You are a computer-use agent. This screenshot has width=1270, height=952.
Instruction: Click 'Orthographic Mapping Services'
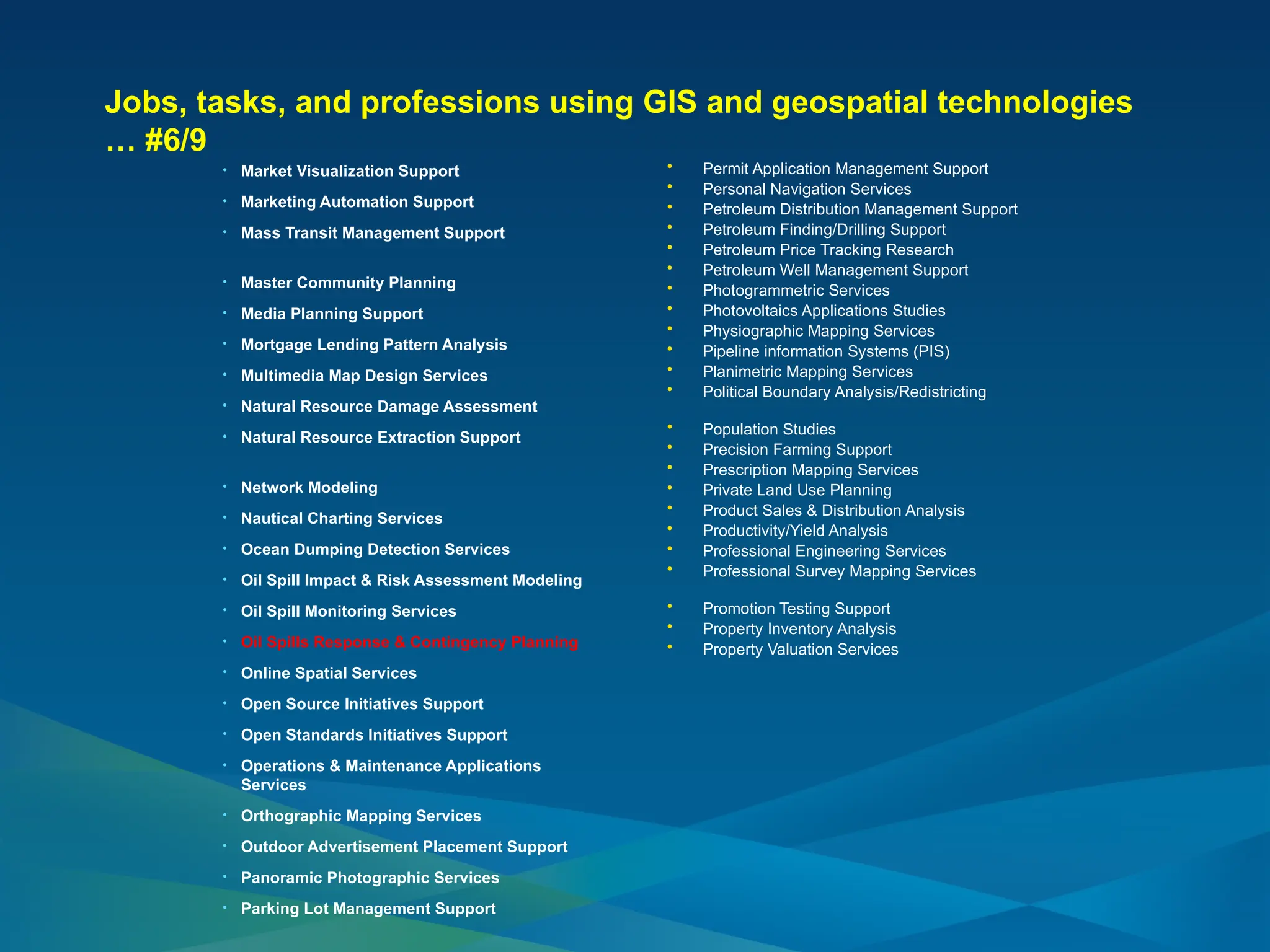coord(361,816)
